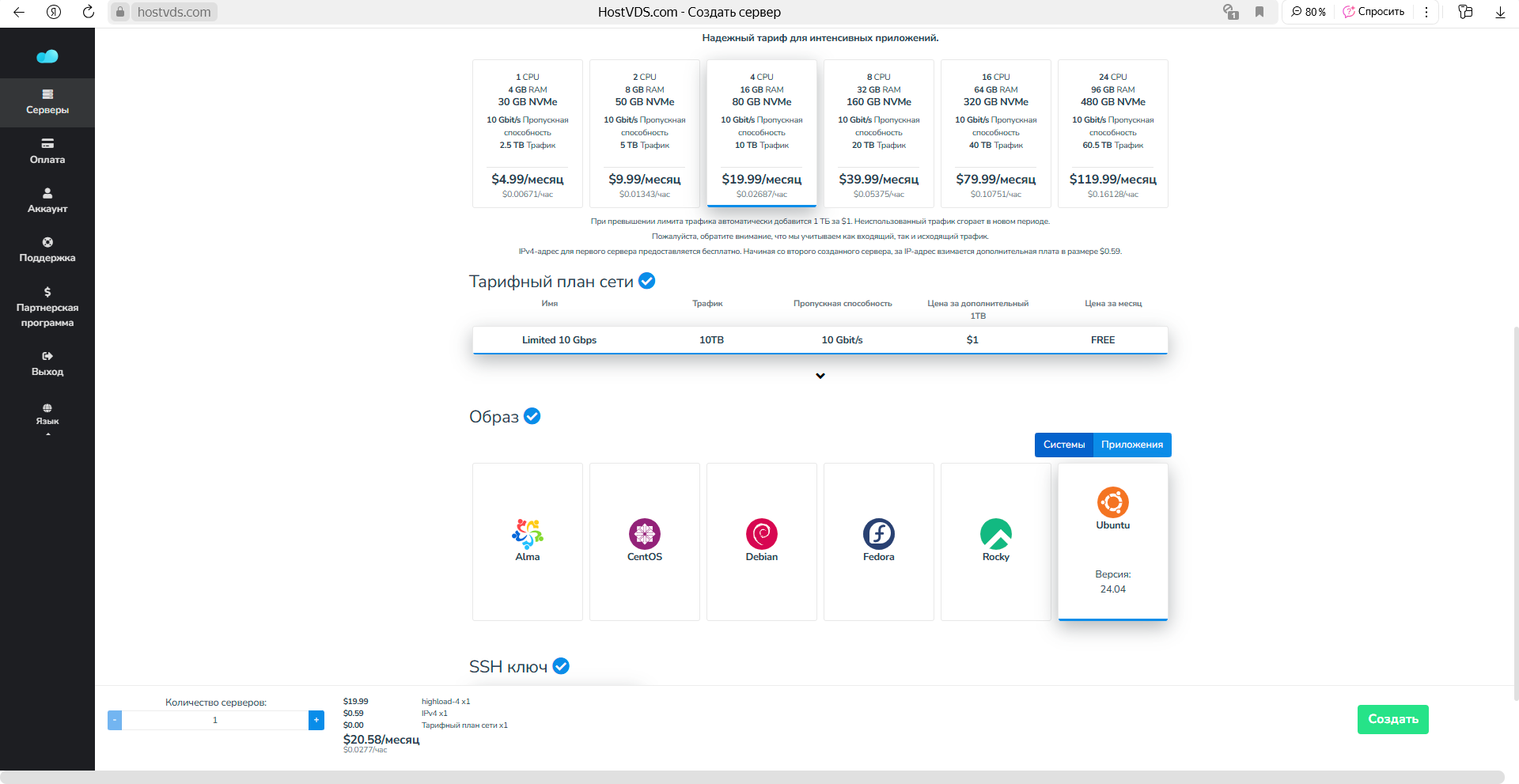Reload the page
This screenshot has height=784, width=1519.
coord(89,12)
